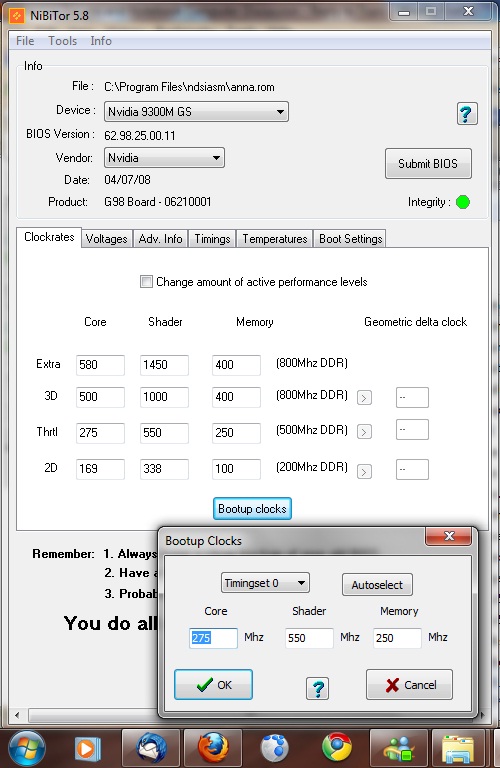Launch media player from taskbar
500x768 pixels.
tap(88, 748)
